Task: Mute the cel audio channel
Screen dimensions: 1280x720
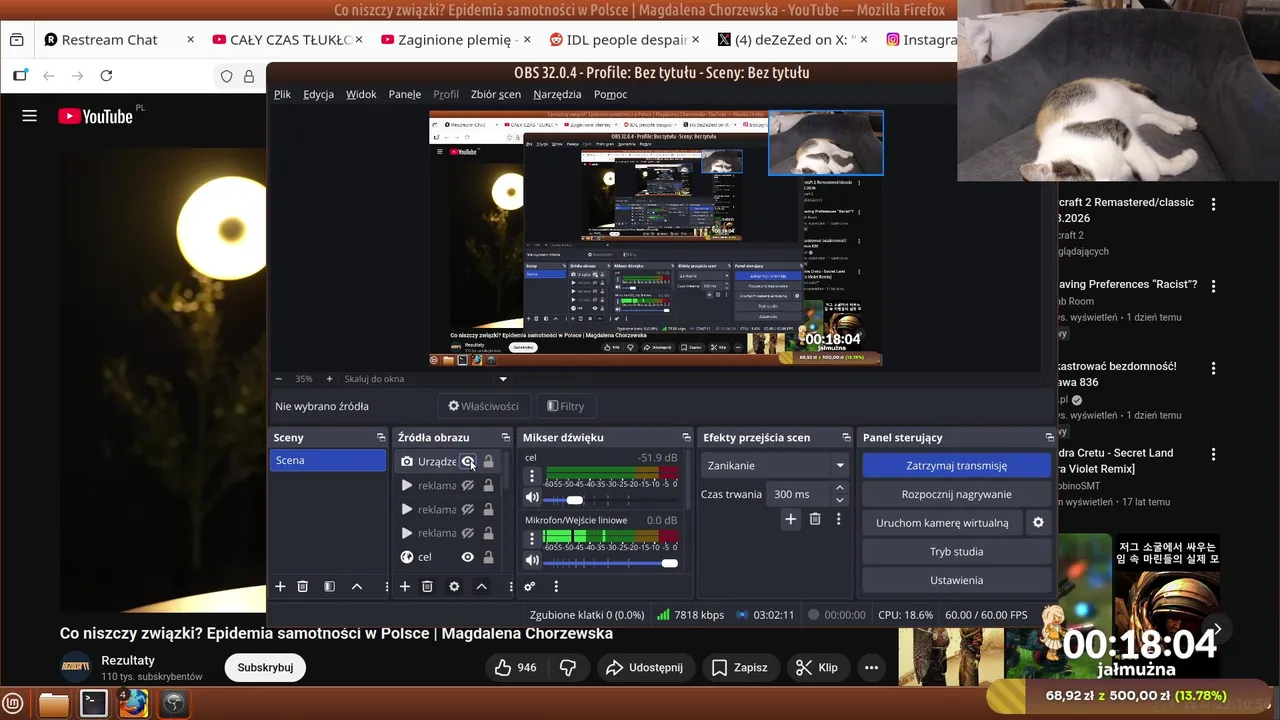Action: [532, 498]
